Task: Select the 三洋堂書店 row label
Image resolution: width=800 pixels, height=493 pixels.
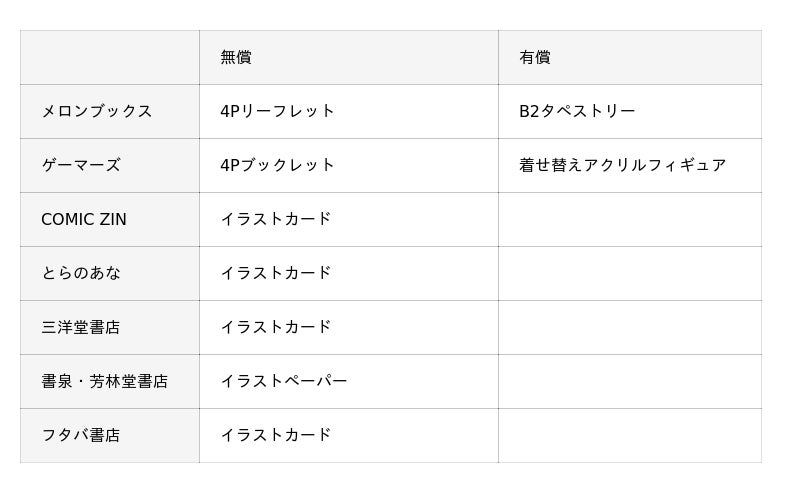Action: pos(81,328)
